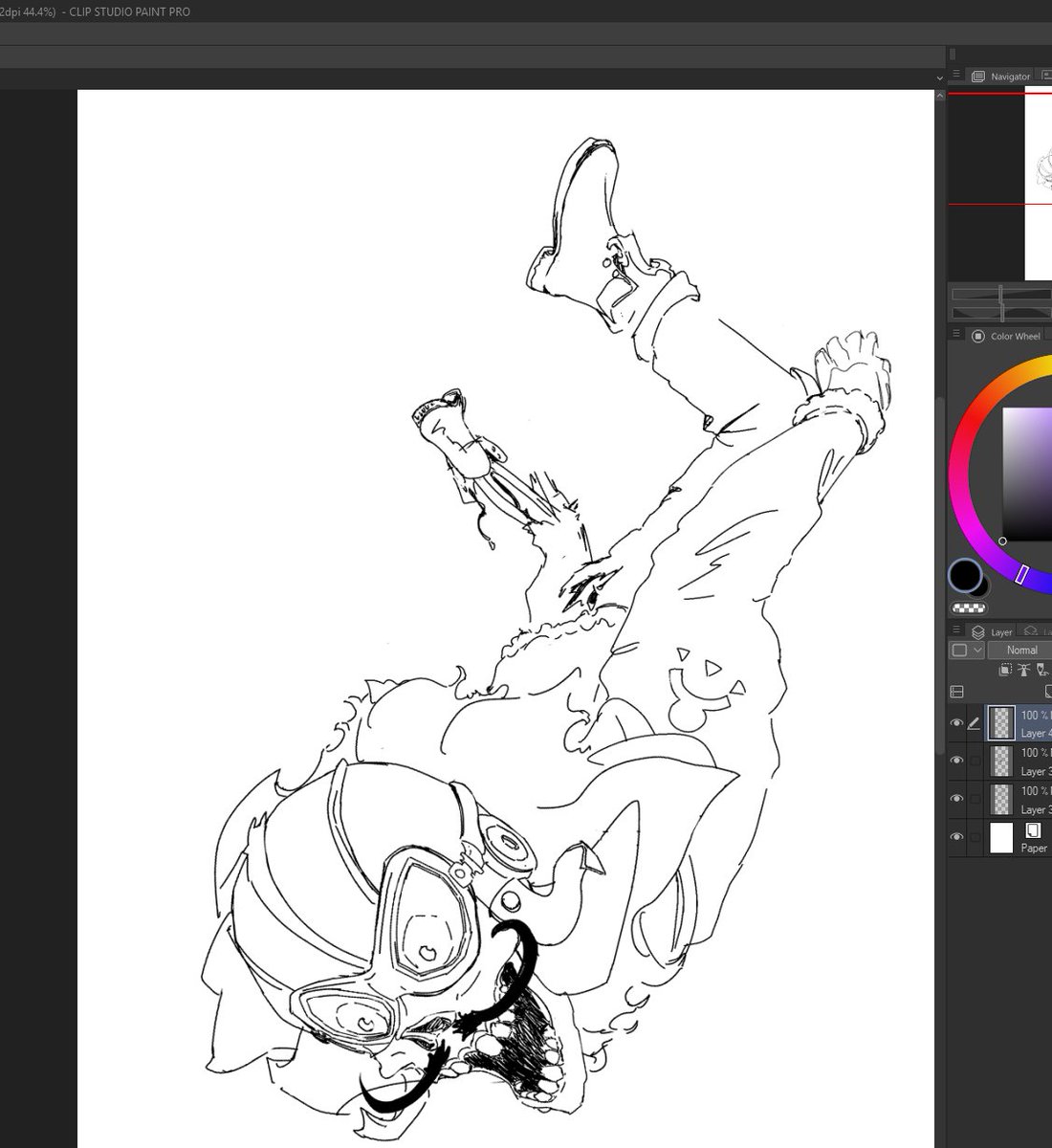
Task: Switch to the Layer tab
Action: click(993, 632)
